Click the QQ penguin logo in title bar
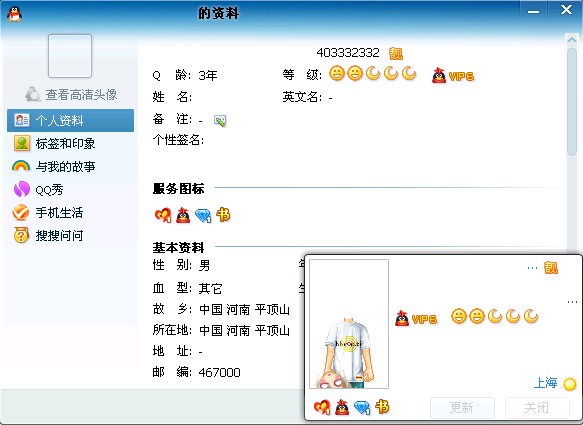This screenshot has width=583, height=425. 15,14
